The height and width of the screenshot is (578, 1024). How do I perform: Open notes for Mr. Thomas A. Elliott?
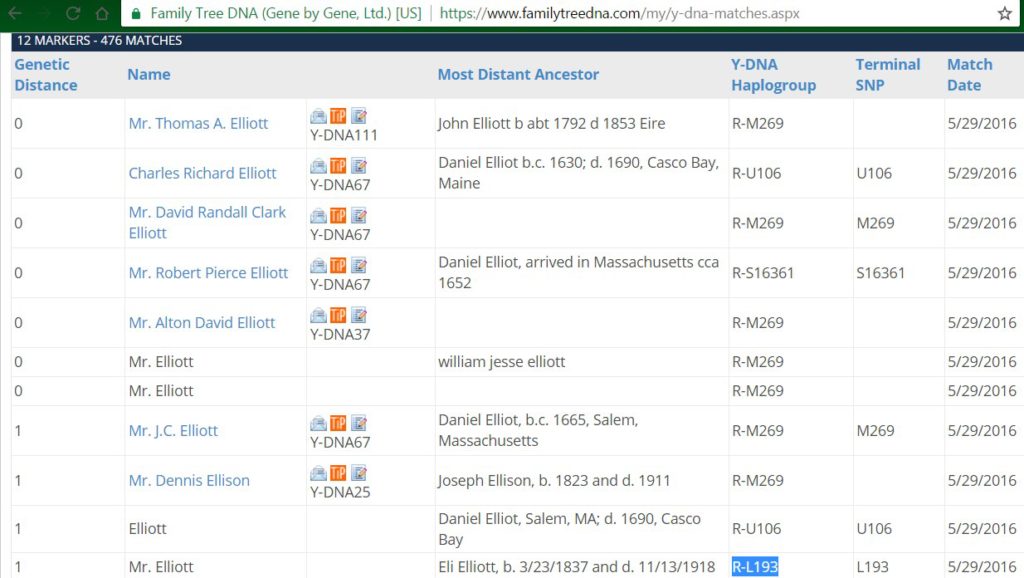click(359, 116)
